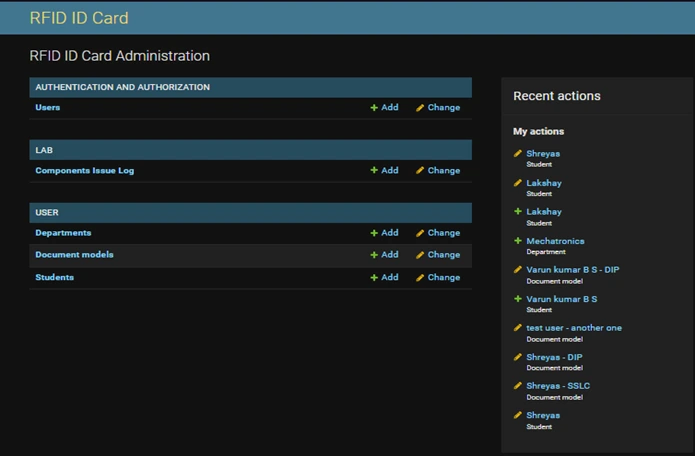Open the Document models link
The image size is (695, 456).
74,255
